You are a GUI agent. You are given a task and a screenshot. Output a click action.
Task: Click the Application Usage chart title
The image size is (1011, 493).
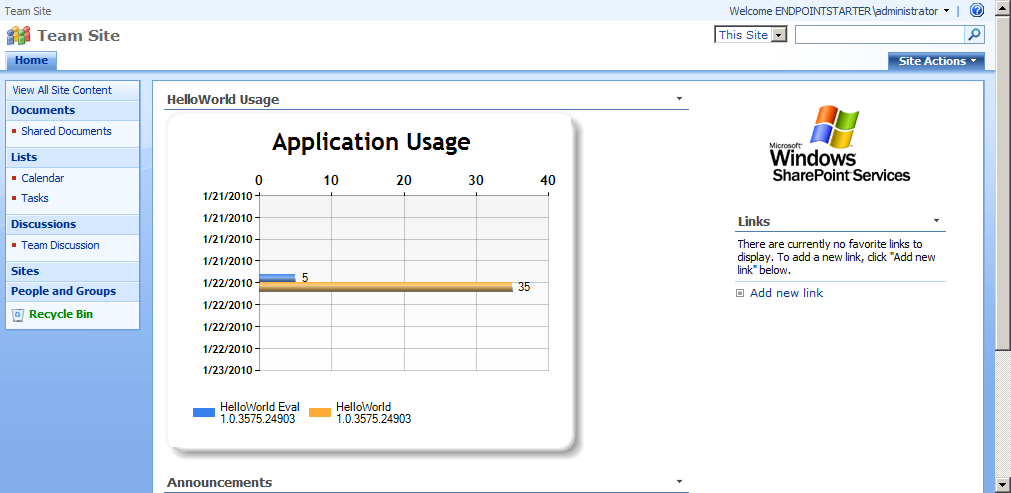pyautogui.click(x=371, y=142)
